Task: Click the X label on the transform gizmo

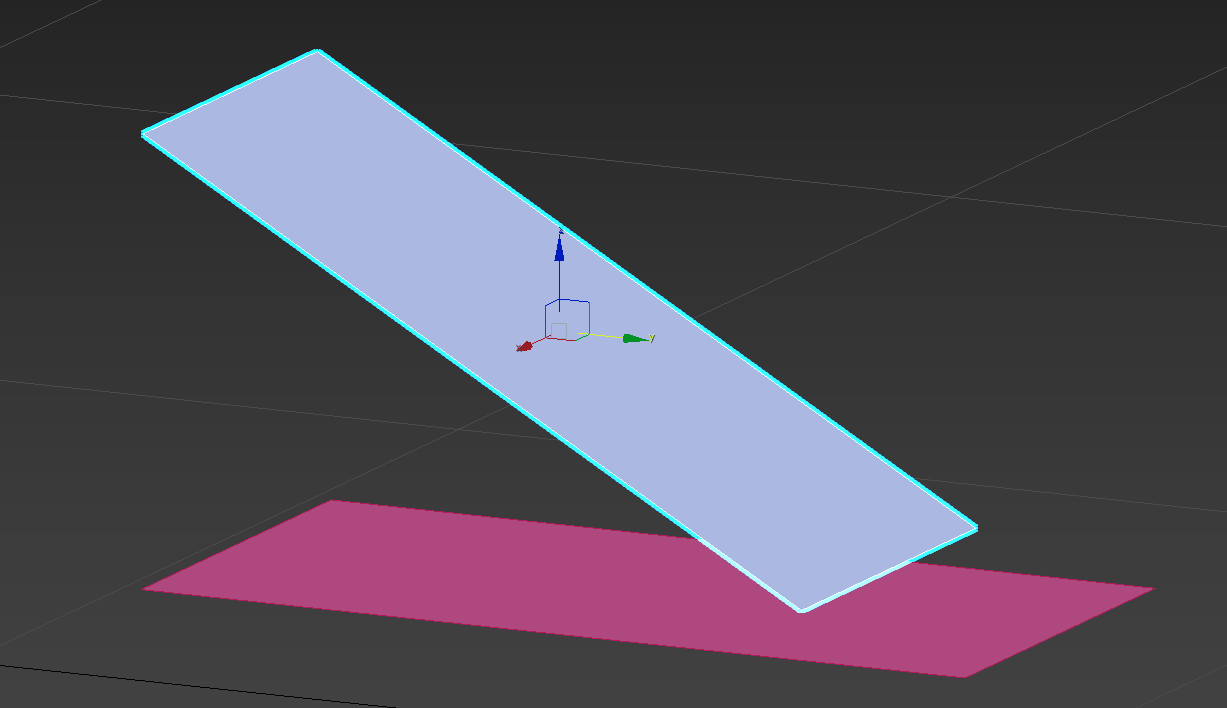Action: click(518, 349)
